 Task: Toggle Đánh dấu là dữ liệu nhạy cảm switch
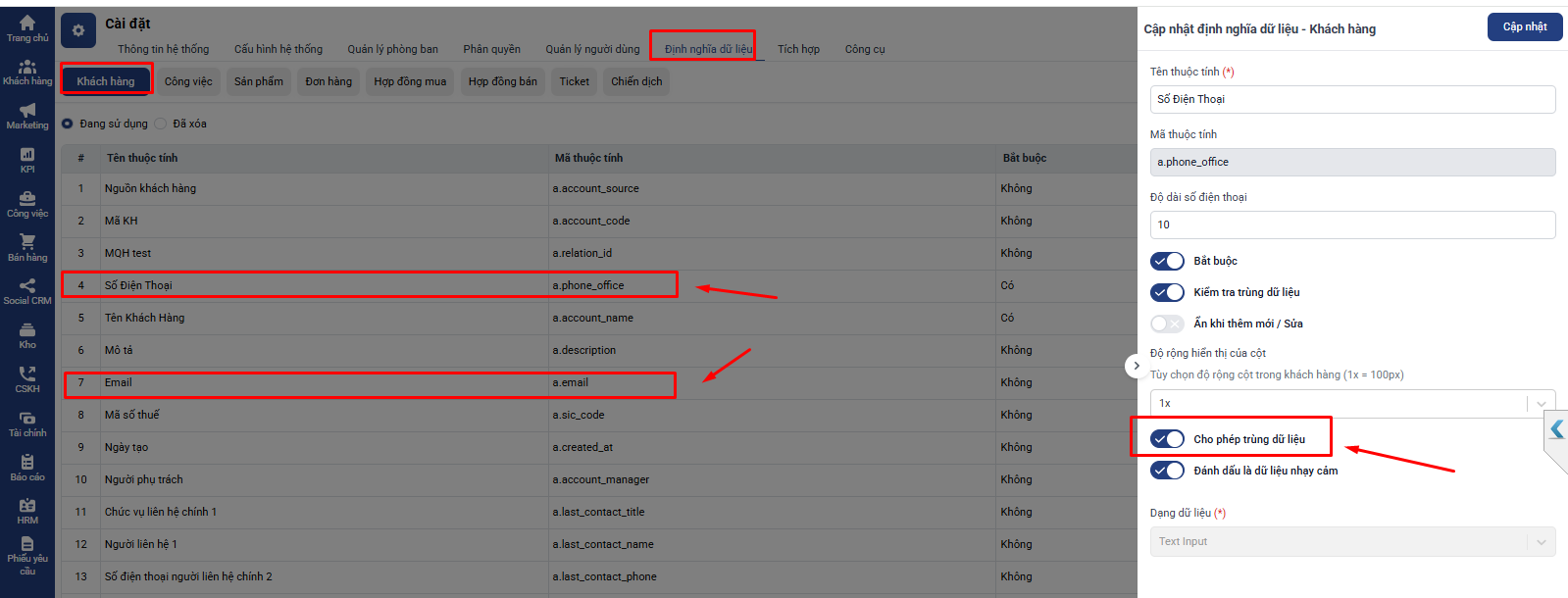click(x=1167, y=471)
